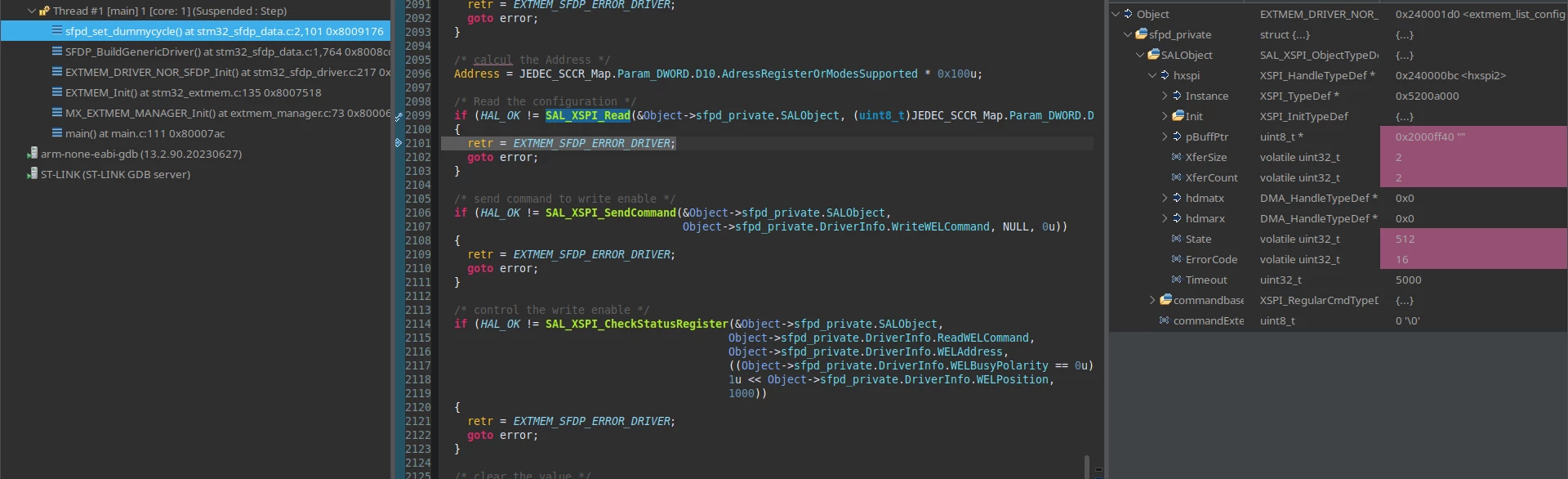Click the stack frame icon beside main()
This screenshot has width=1568, height=479.
click(x=57, y=132)
